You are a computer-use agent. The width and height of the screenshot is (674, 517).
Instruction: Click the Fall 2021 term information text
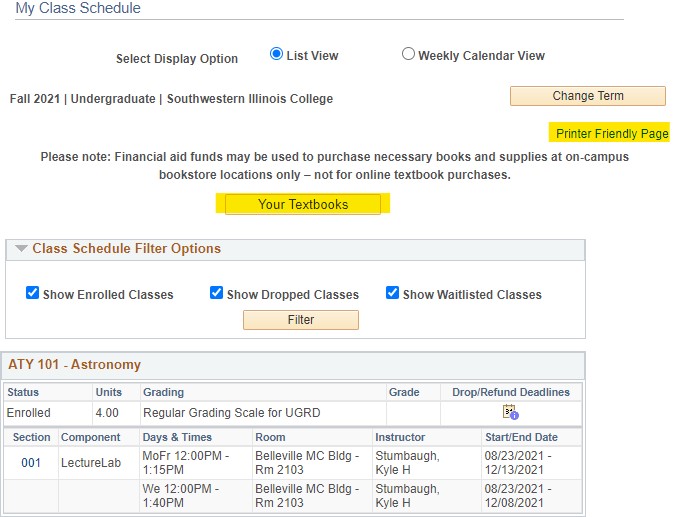coord(171,99)
